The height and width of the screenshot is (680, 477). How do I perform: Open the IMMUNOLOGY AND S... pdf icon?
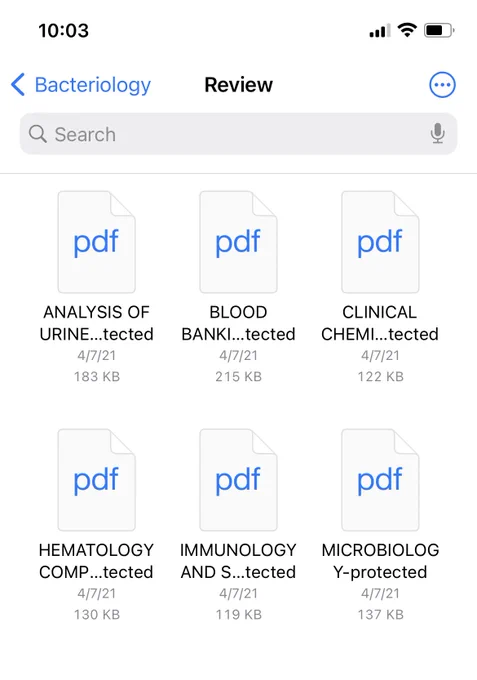tap(238, 480)
